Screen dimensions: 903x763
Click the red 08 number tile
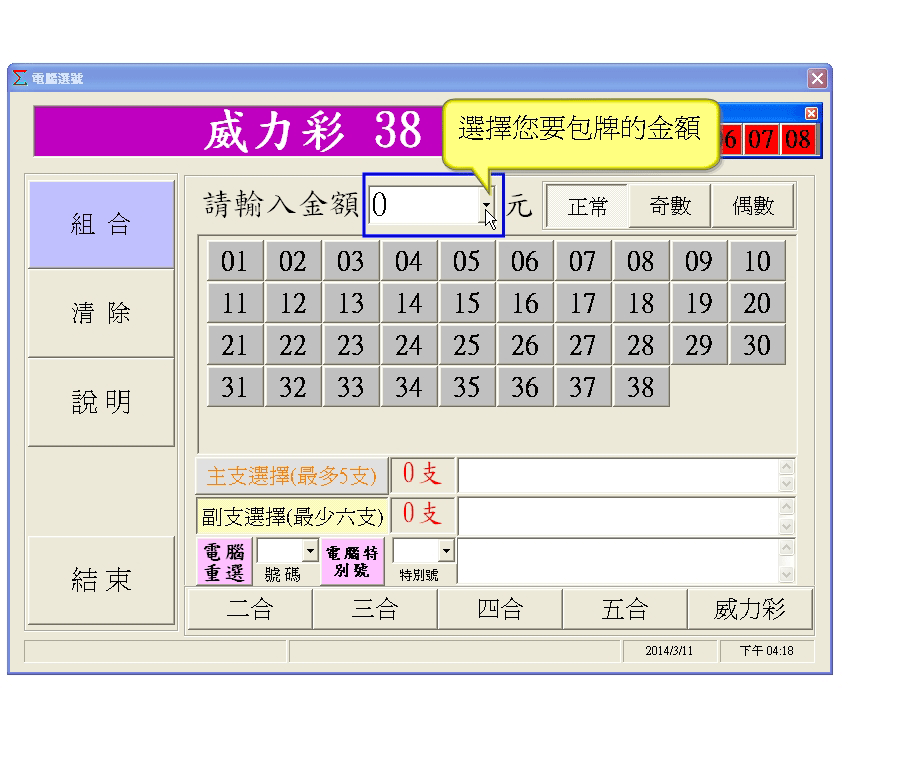[x=798, y=139]
